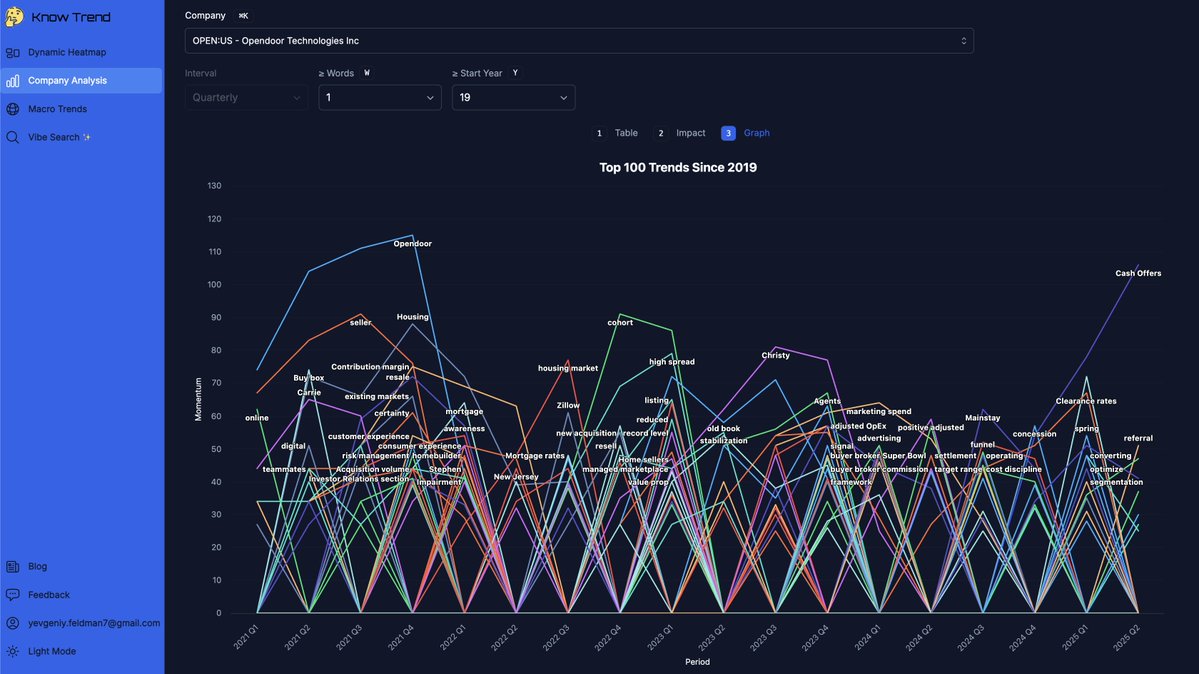
Task: Click the number 3 badge for Graph
Action: coord(728,133)
